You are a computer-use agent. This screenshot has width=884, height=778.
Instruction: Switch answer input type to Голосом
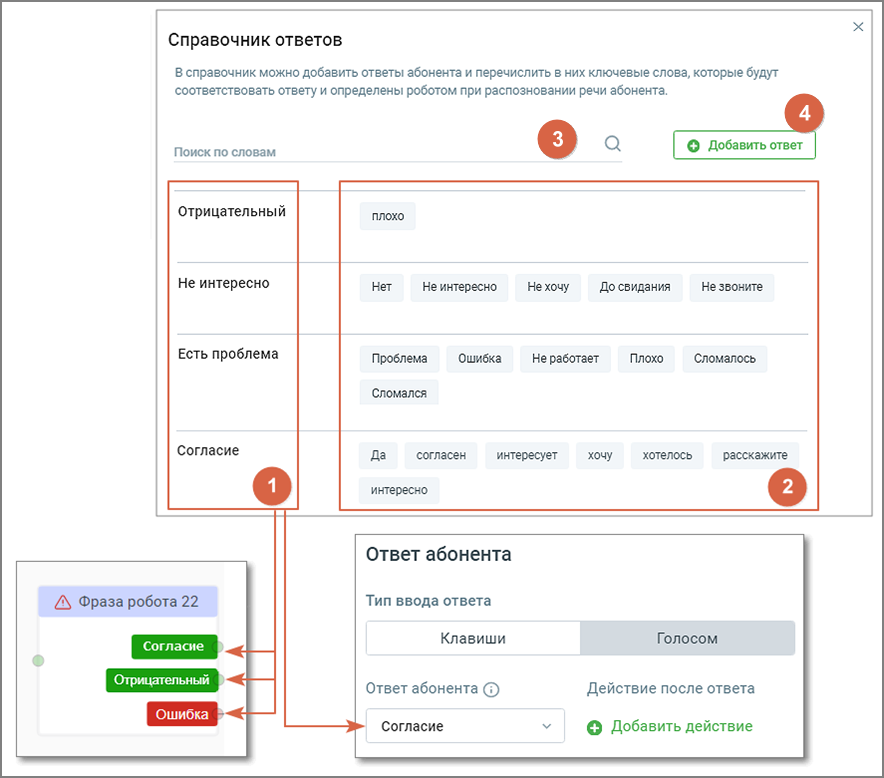[687, 638]
